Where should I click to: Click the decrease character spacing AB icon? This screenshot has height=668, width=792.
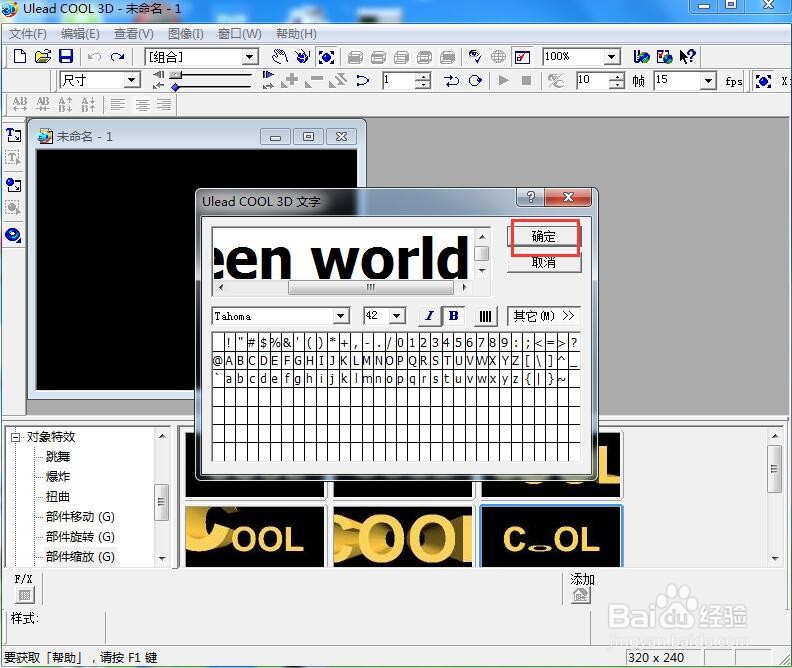pyautogui.click(x=43, y=104)
